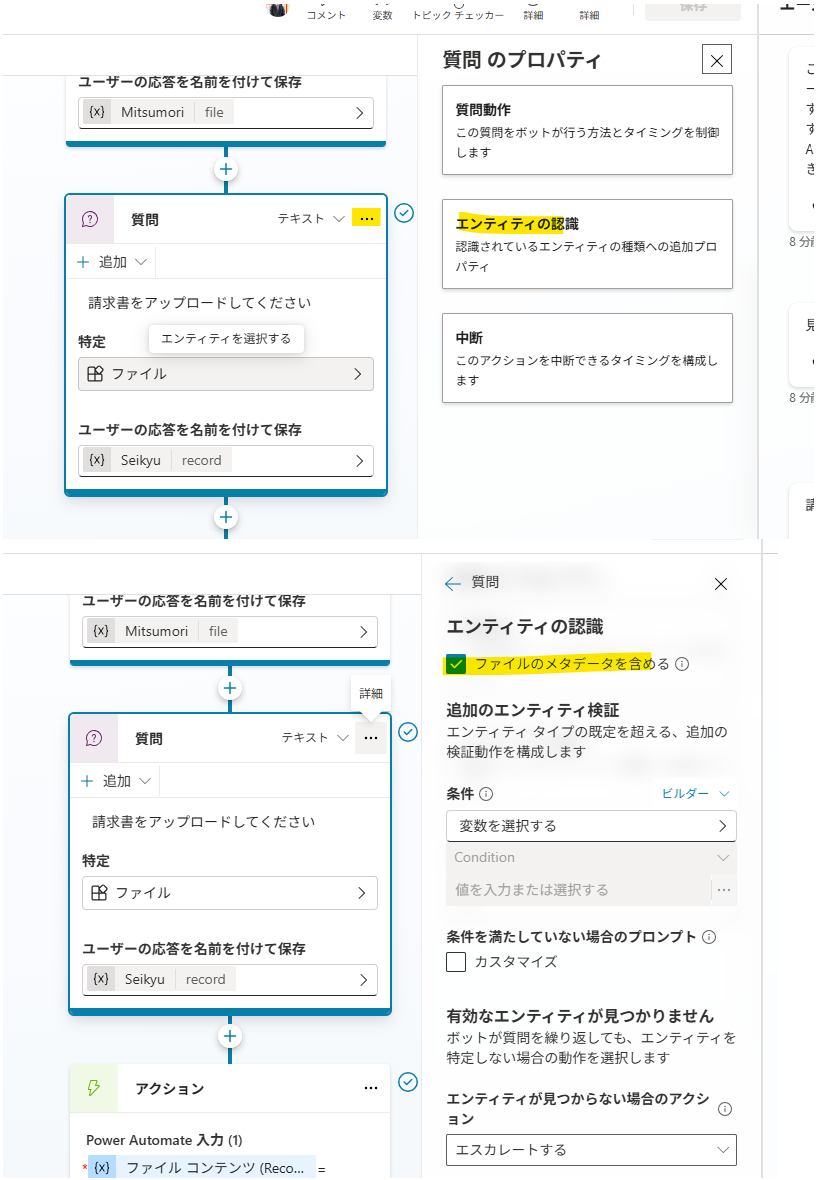Open ファイル entity field under エンティティを選択する tooltip
The height and width of the screenshot is (1180, 817).
coord(226,374)
